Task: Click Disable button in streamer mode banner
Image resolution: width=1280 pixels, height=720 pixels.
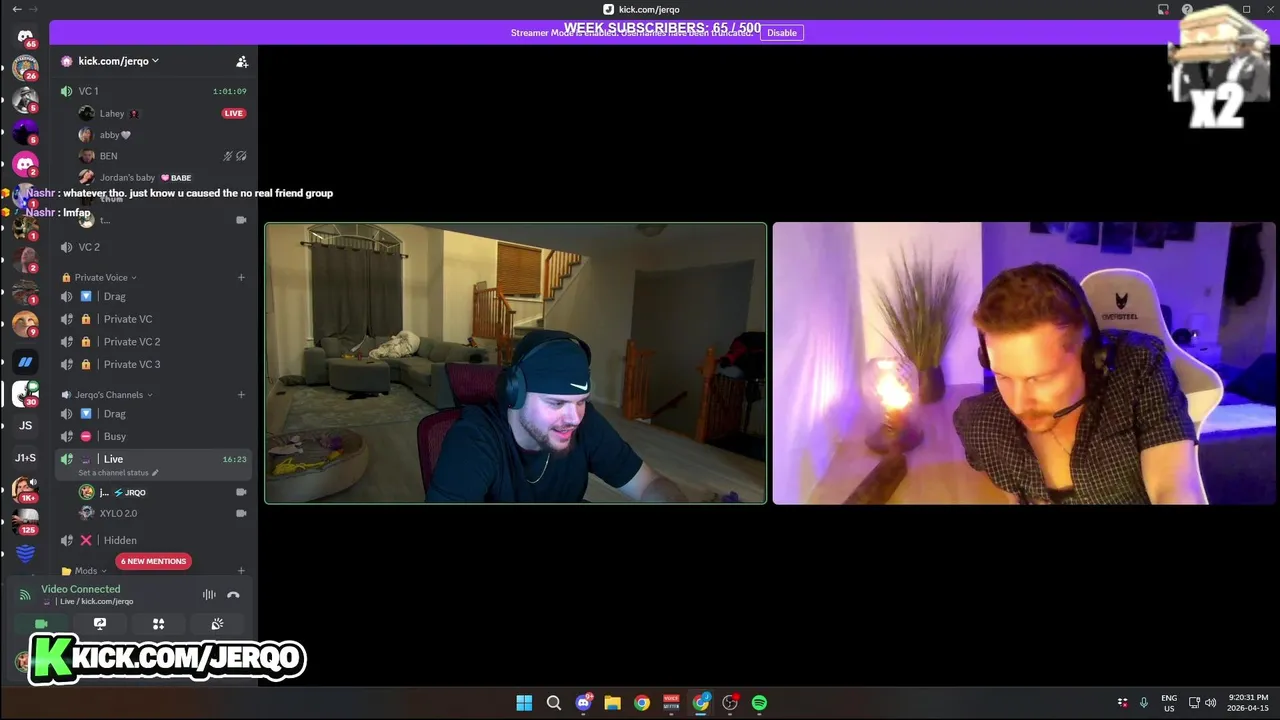Action: [x=782, y=33]
